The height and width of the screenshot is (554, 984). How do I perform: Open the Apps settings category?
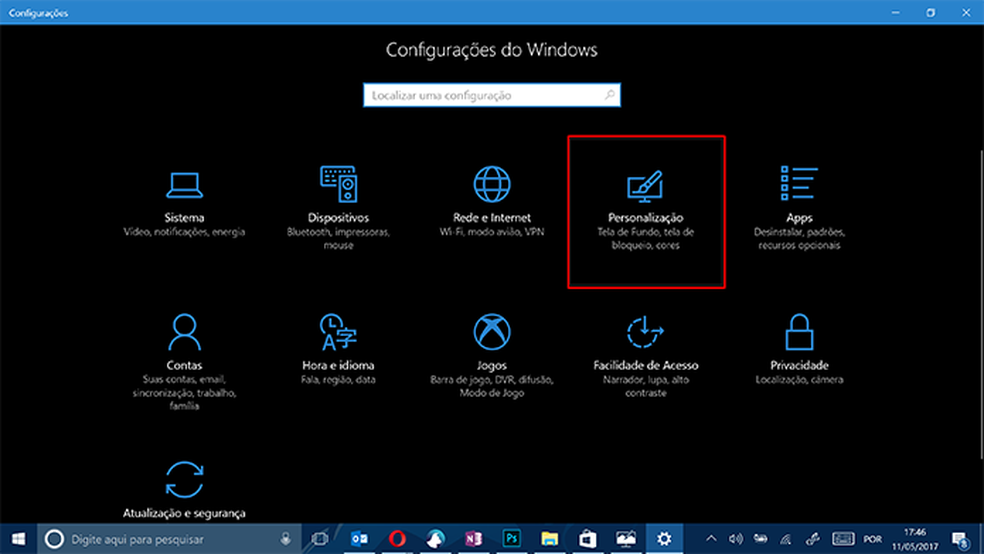click(800, 208)
